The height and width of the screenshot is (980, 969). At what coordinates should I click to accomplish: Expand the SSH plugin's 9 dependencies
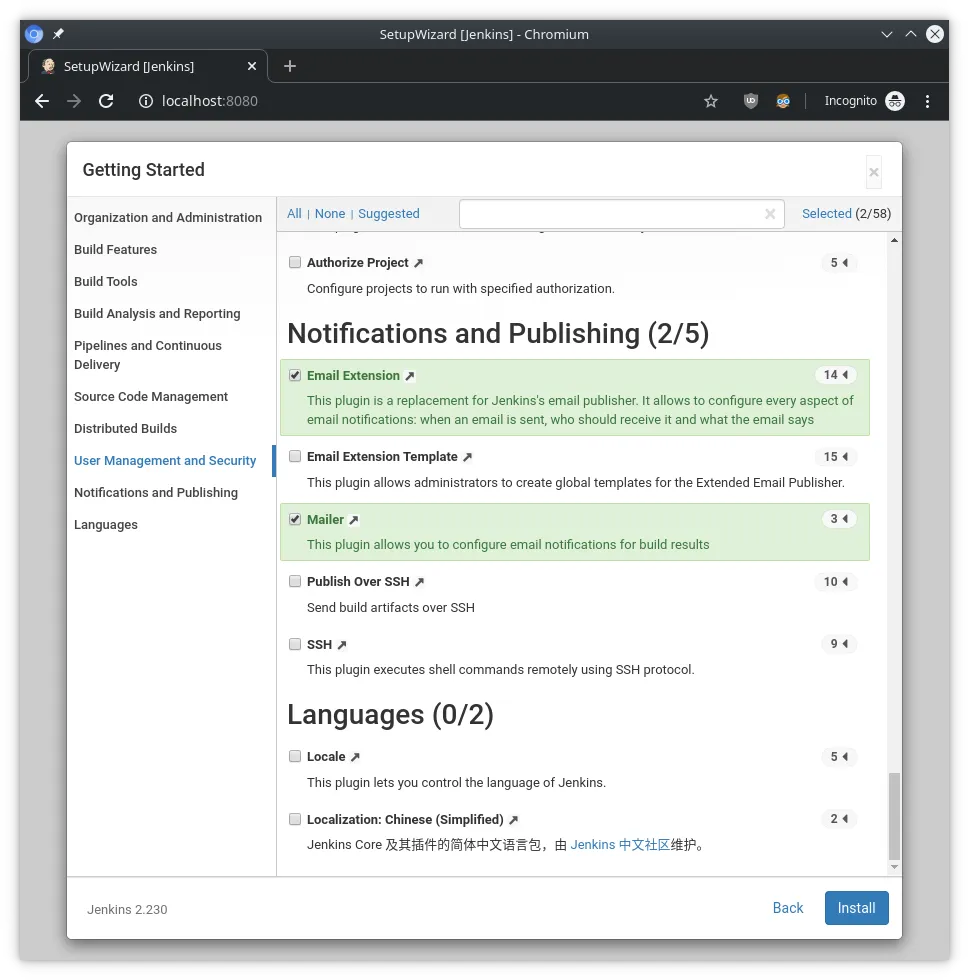838,644
